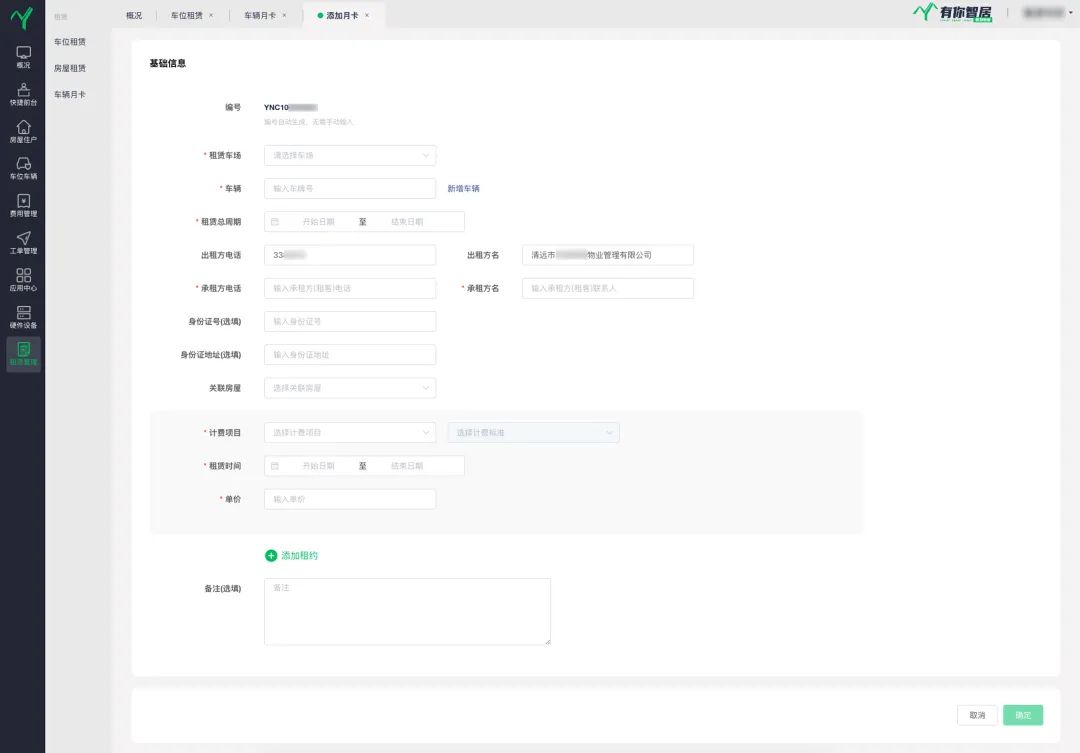
Task: Click the 新增车辆 link
Action: tap(463, 188)
